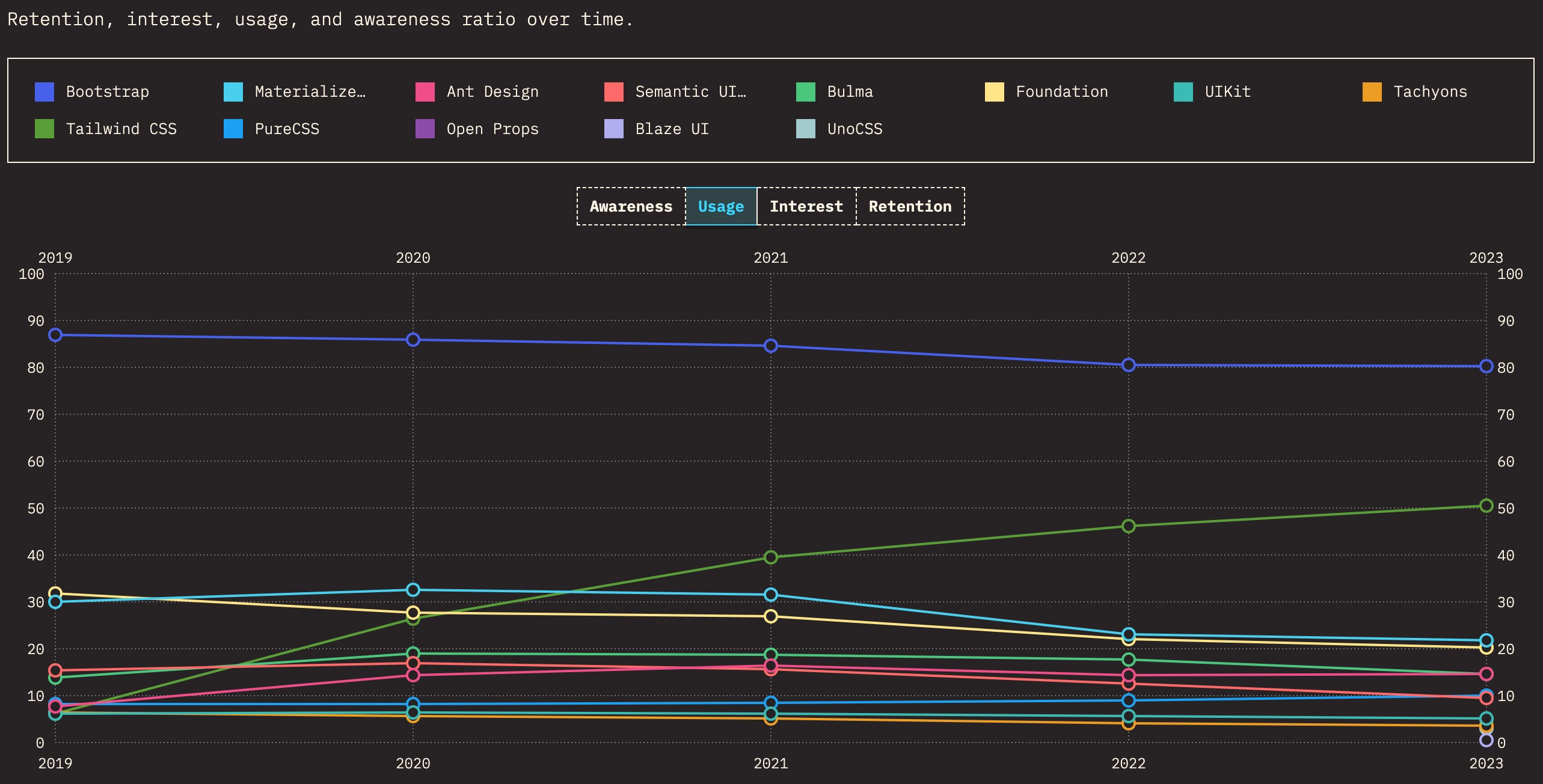Click the Tailwind CSS green legend swatch
Image resolution: width=1543 pixels, height=784 pixels.
click(x=44, y=129)
